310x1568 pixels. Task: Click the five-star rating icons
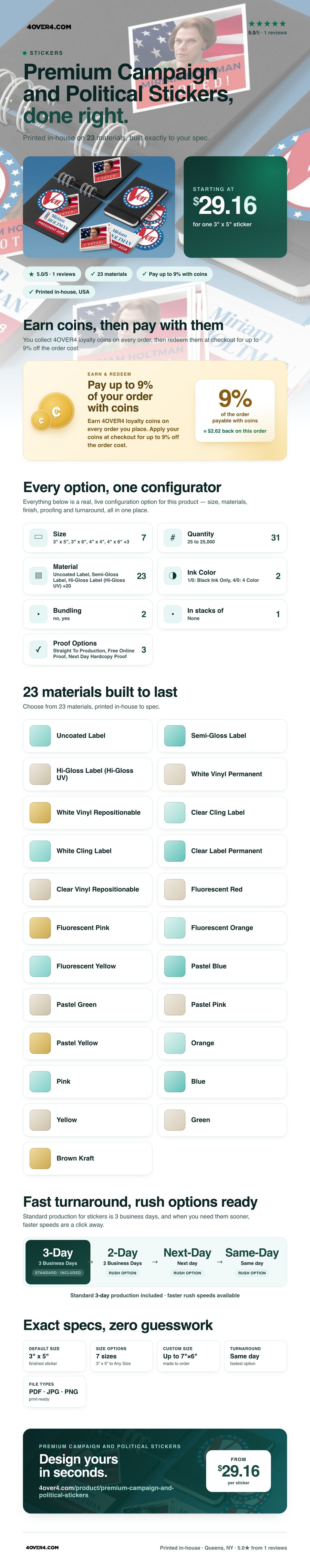[267, 24]
